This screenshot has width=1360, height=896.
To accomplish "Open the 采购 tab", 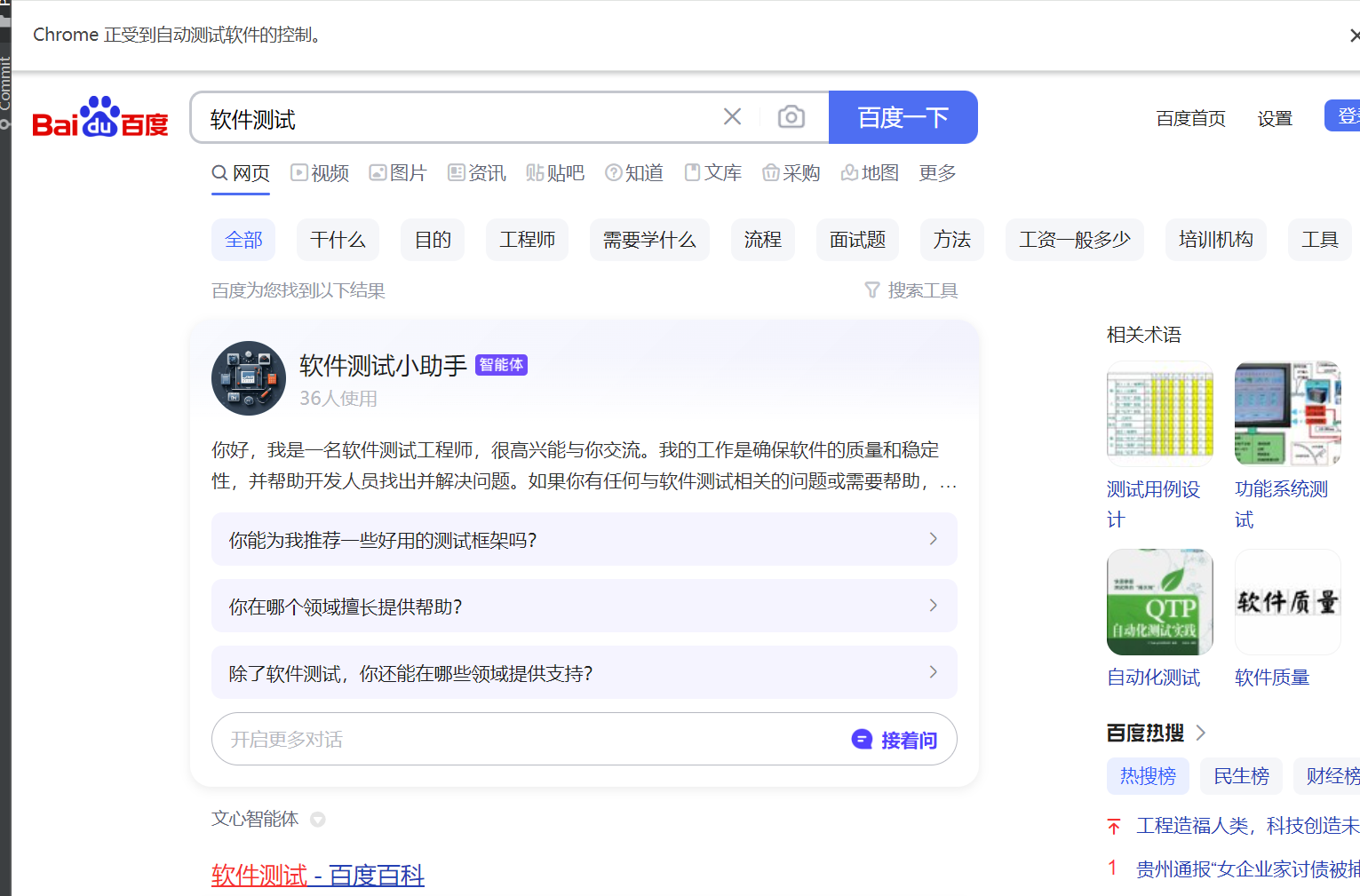I will coord(791,173).
